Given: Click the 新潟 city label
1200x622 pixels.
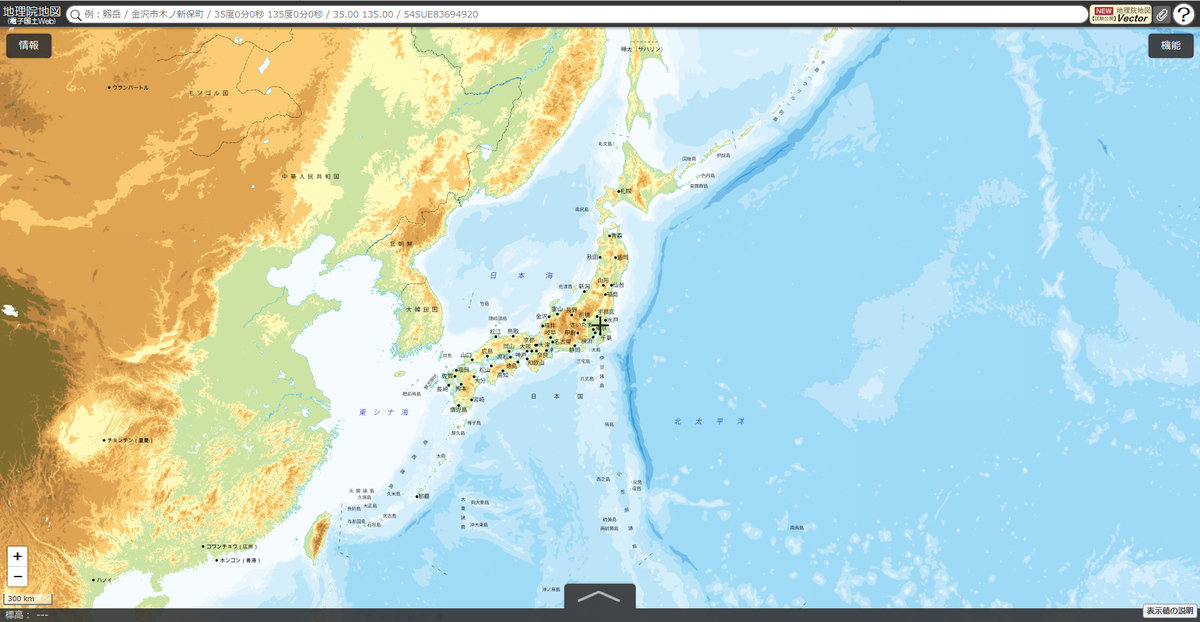Looking at the screenshot, I should click(585, 287).
